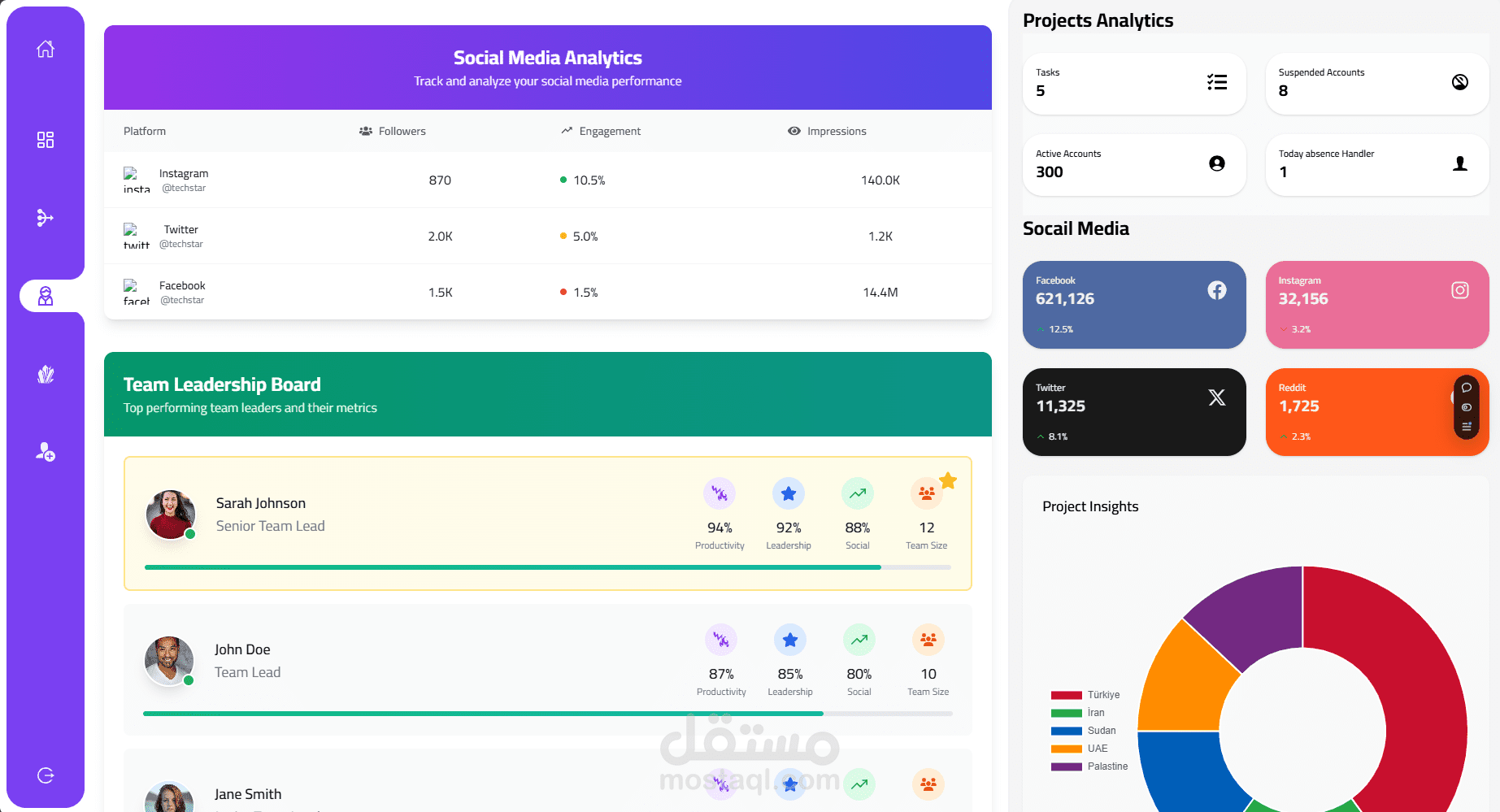Open the Active Accounts card
This screenshot has height=812, width=1500.
pos(1134,165)
